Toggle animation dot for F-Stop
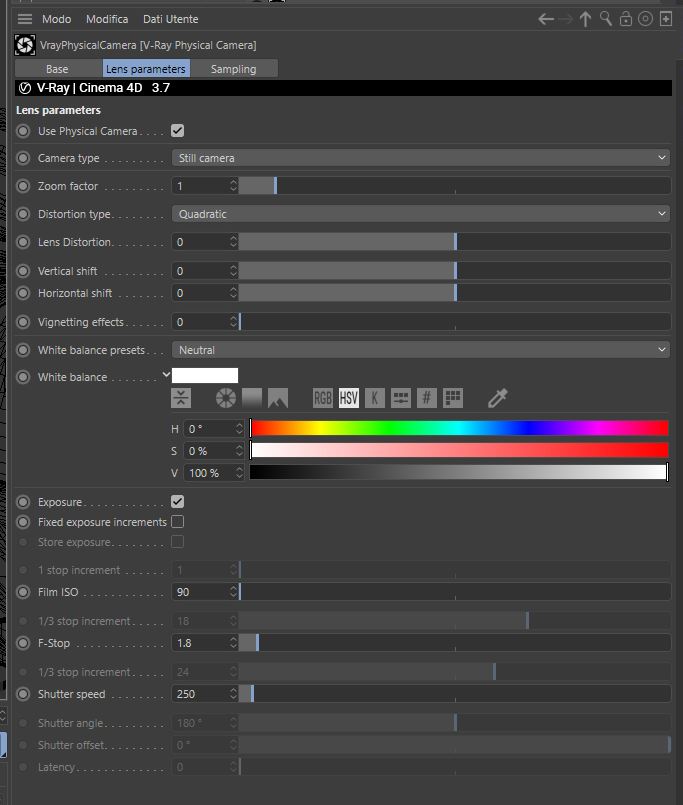Screen dimensions: 683x805 (x=23, y=643)
